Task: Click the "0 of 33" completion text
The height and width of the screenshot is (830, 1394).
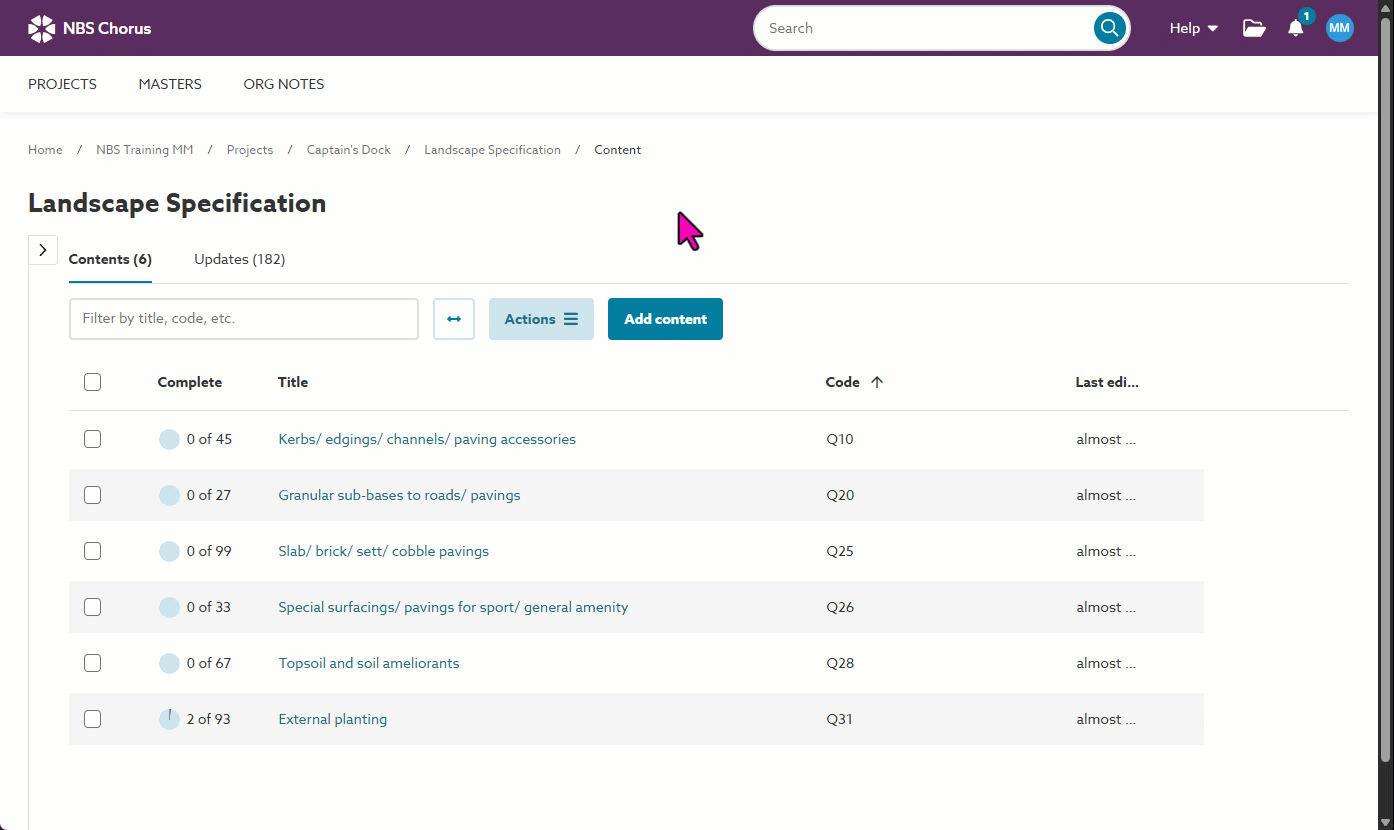Action: [209, 607]
